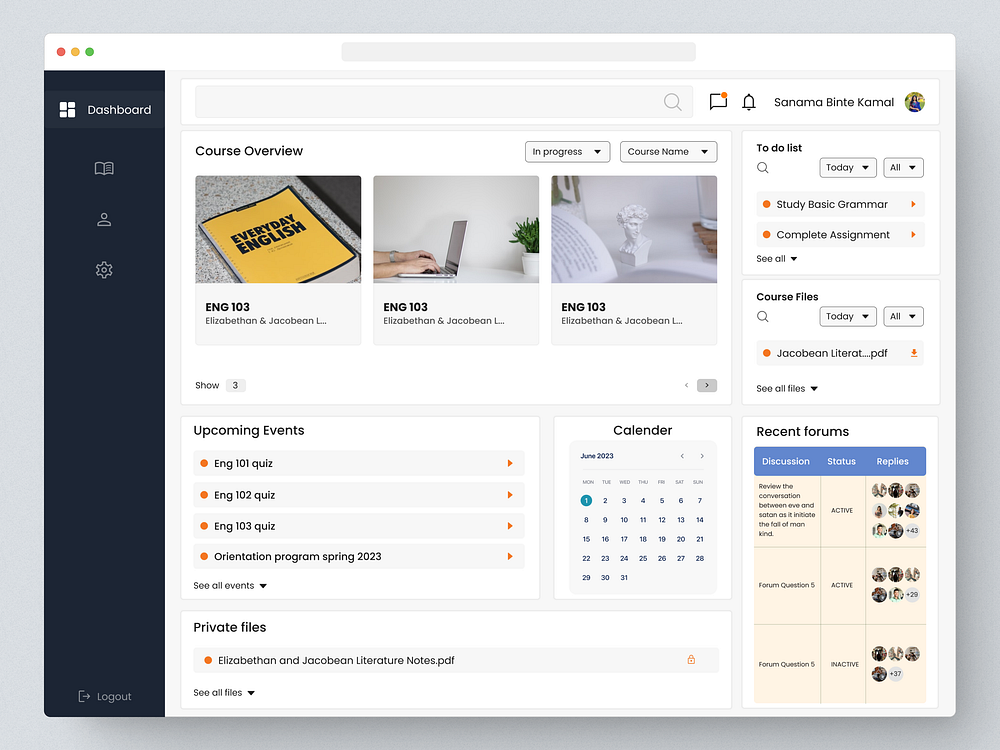This screenshot has height=750, width=1000.
Task: Click the browser address bar
Action: [x=518, y=52]
